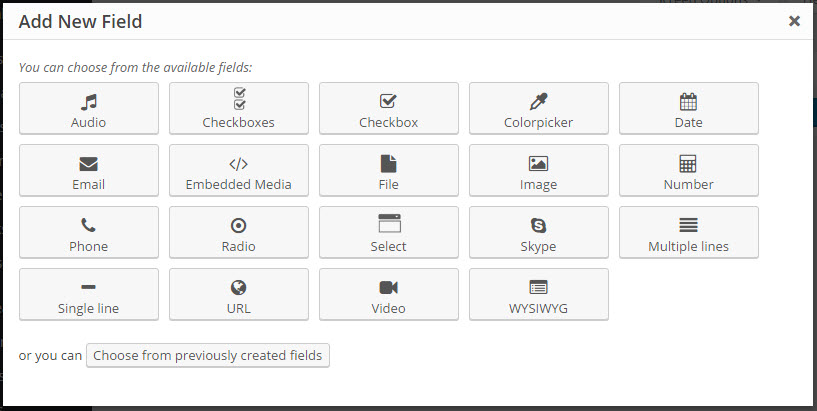Select the File field type
Screen dimensions: 817x411
[x=388, y=171]
